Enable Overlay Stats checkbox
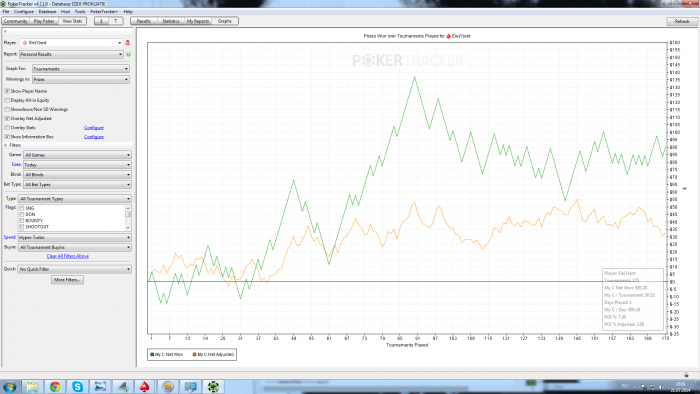700x394 pixels. (x=7, y=128)
